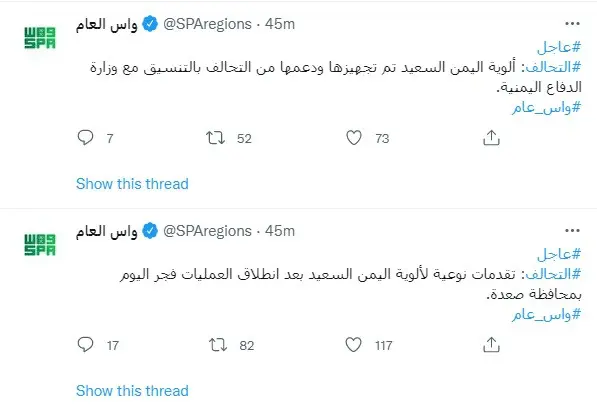Image resolution: width=597 pixels, height=415 pixels.
Task: Share the second tweet via share icon
Action: pos(491,345)
